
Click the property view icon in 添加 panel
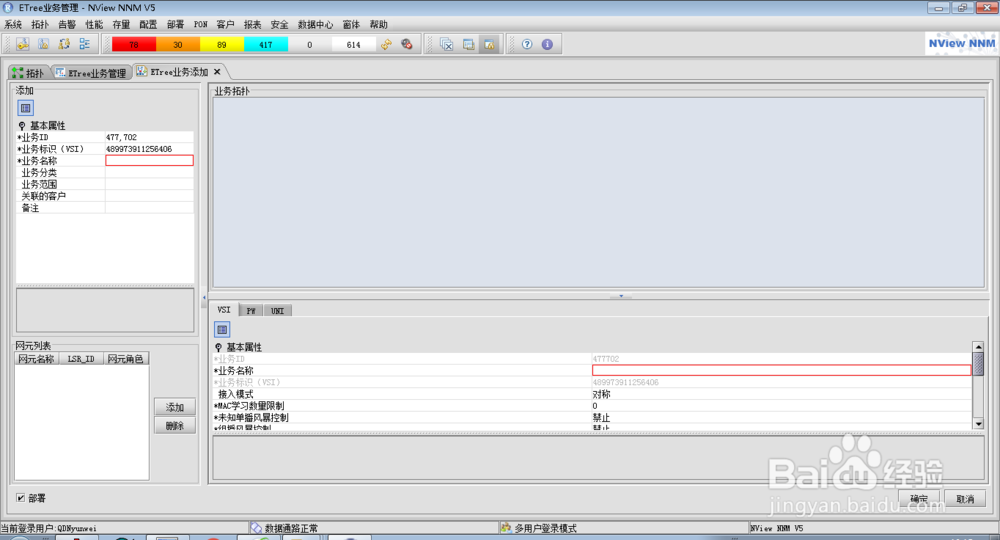(x=26, y=108)
